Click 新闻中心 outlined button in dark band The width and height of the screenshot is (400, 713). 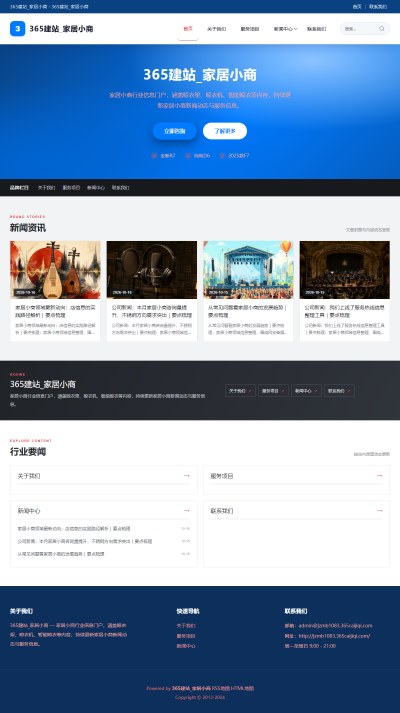tap(306, 391)
